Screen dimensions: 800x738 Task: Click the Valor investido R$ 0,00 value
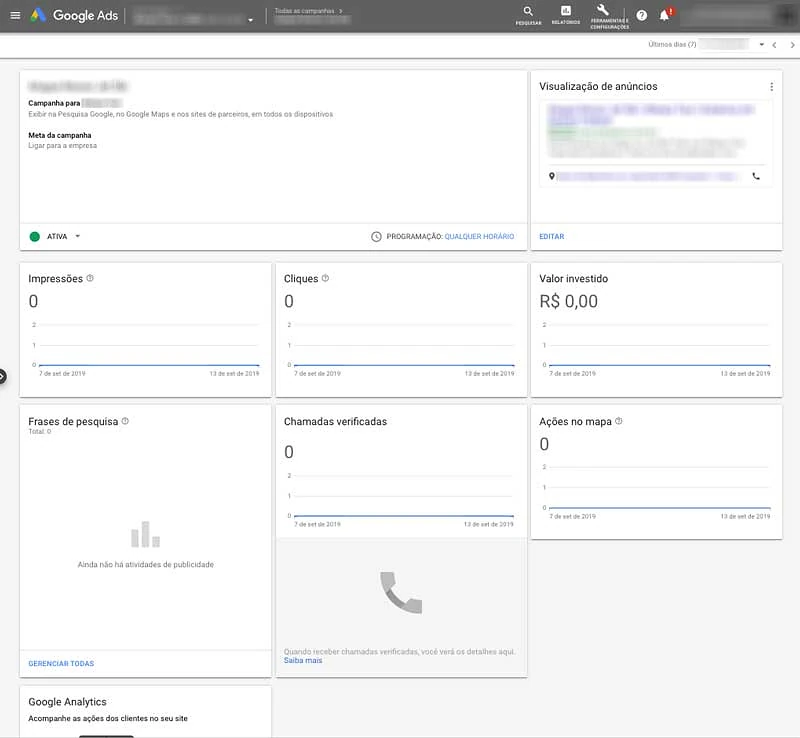pos(568,301)
